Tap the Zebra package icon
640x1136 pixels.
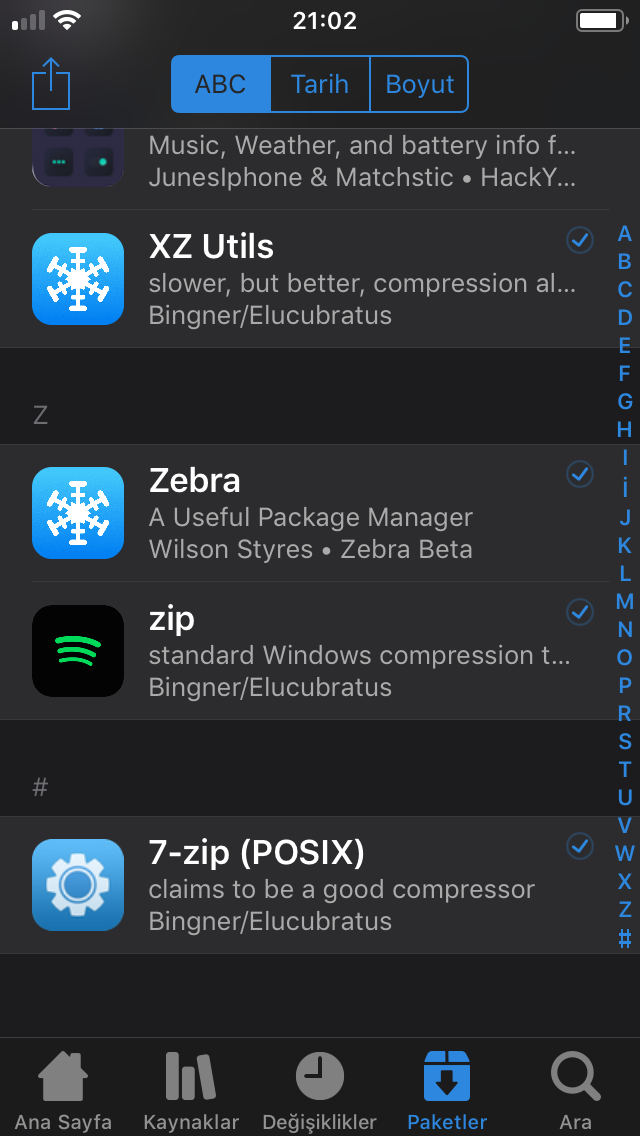78,513
